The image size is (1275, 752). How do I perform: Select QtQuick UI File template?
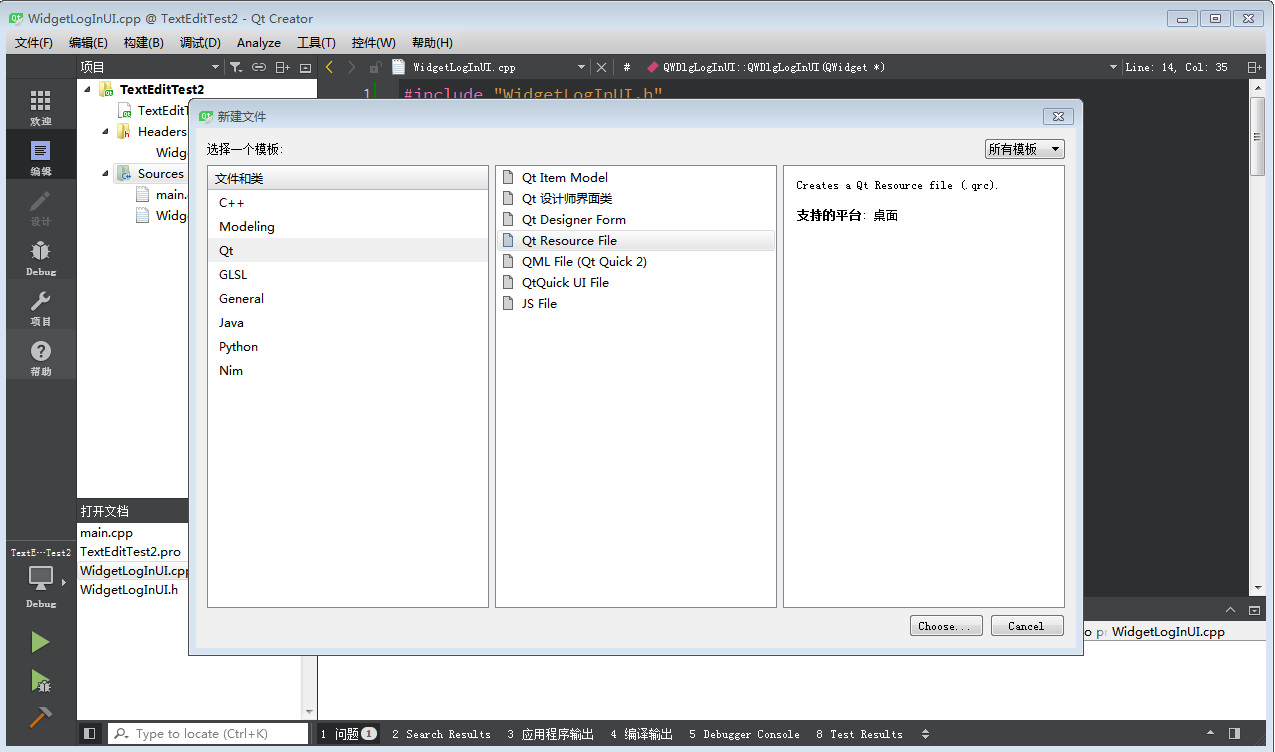[636, 282]
